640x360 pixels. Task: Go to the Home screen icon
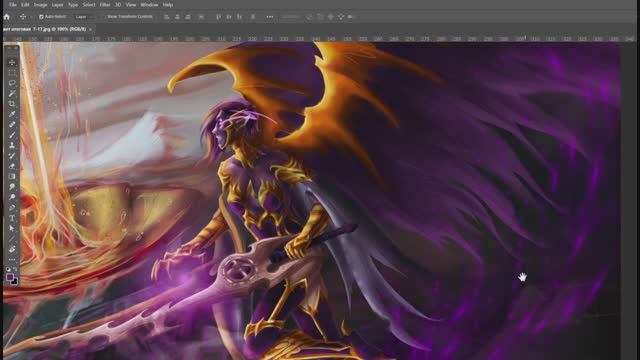pyautogui.click(x=7, y=17)
